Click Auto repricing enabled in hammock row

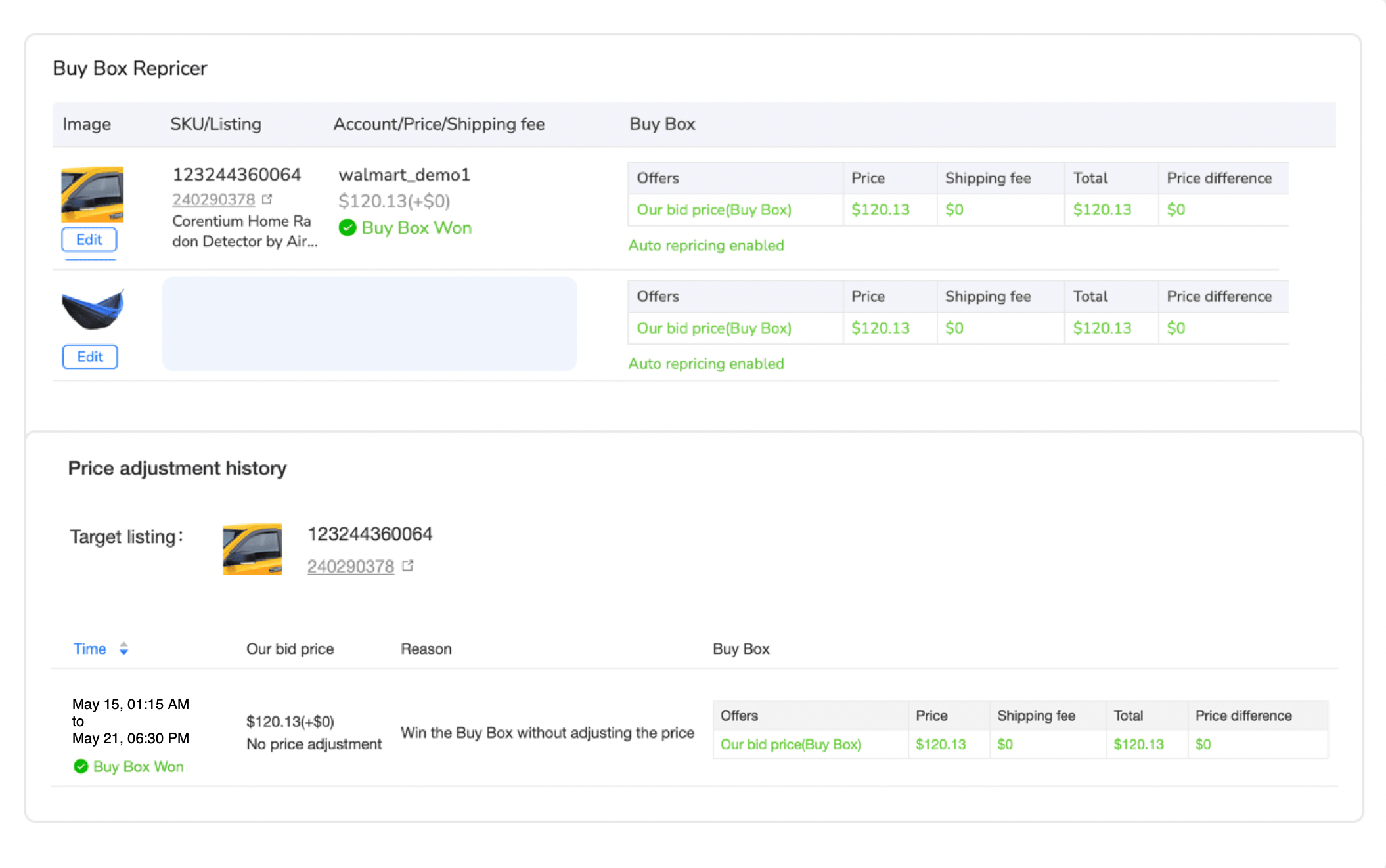click(x=706, y=364)
